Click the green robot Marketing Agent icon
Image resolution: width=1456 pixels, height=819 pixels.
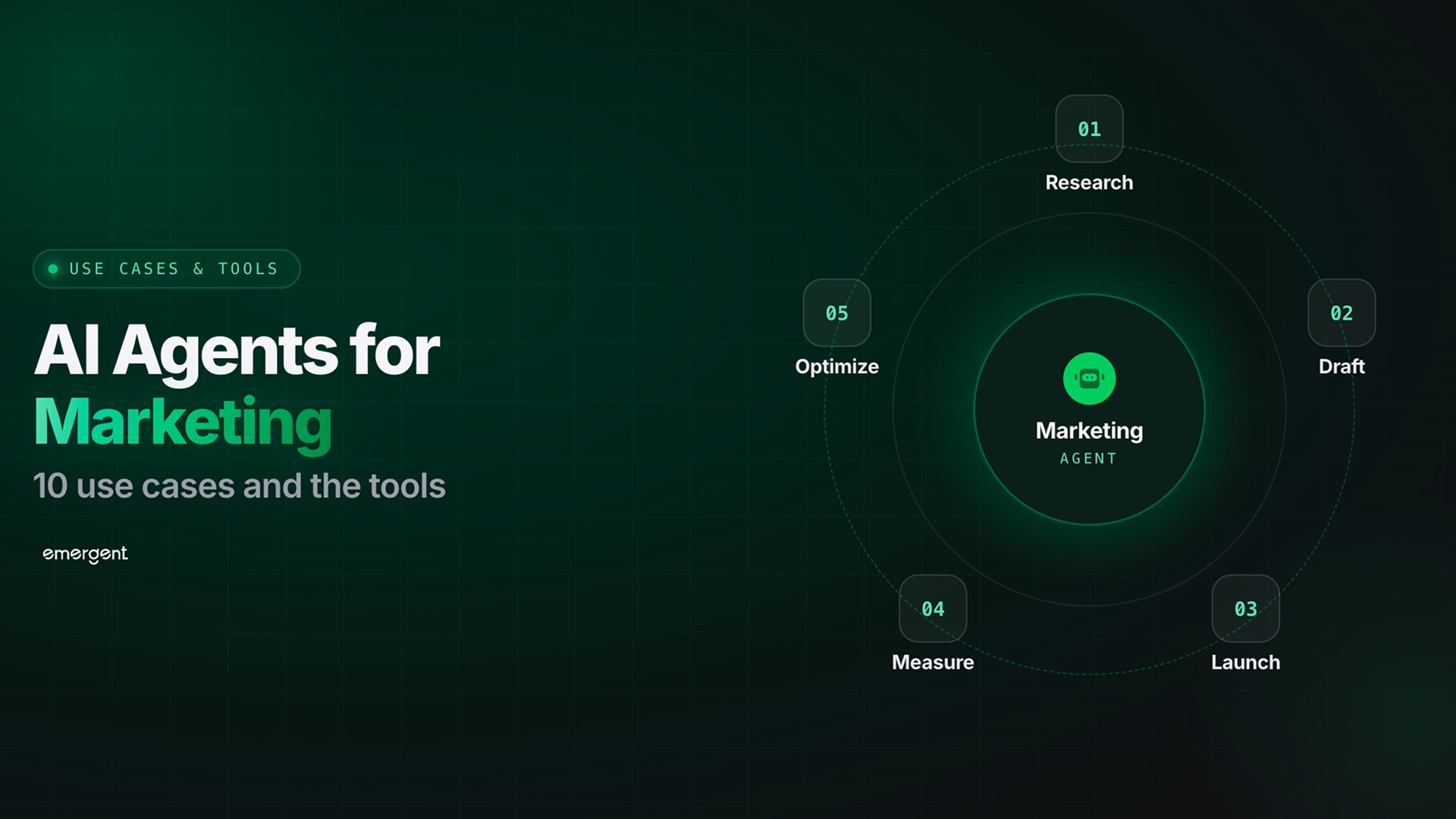[x=1089, y=378]
